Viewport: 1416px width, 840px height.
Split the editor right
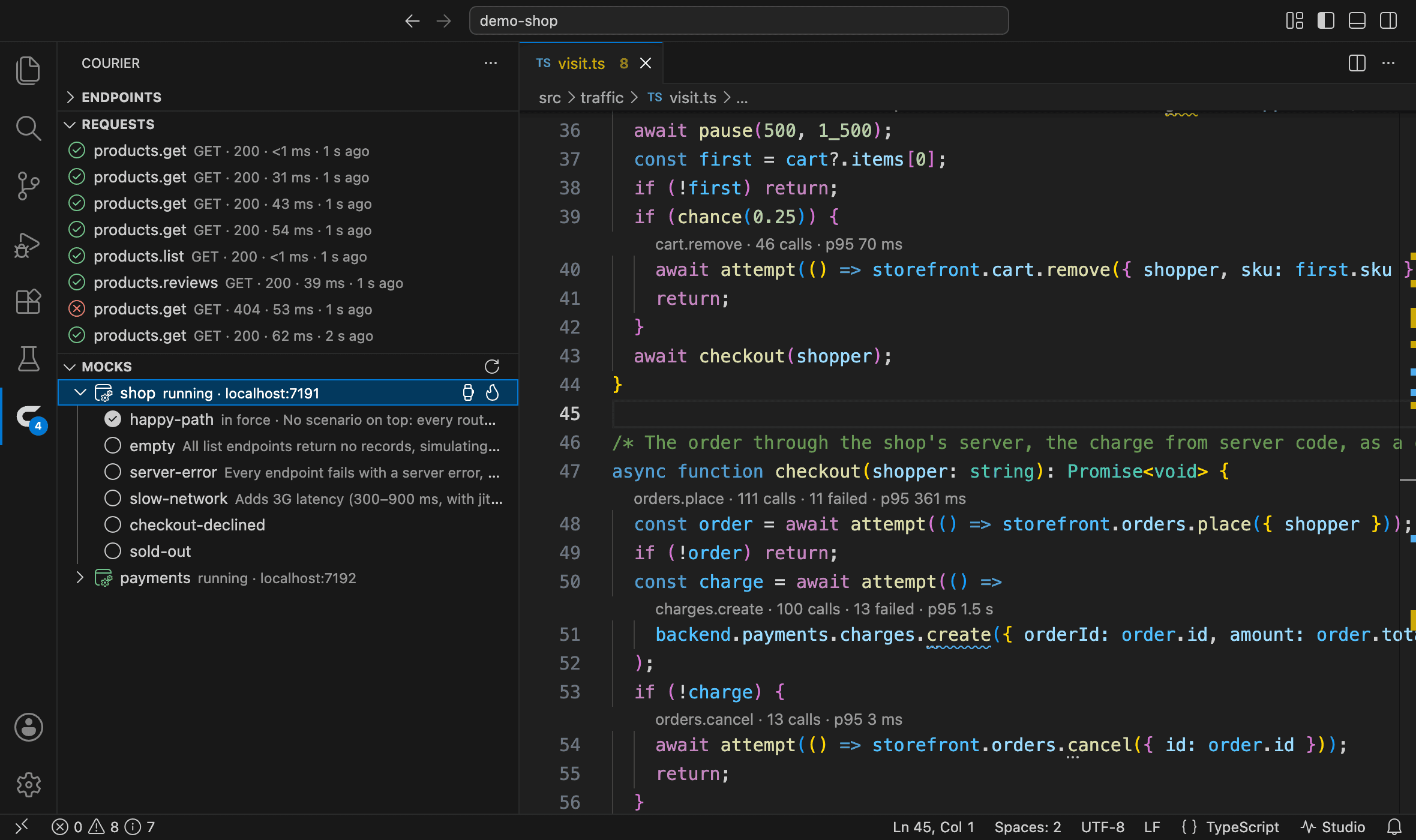click(1357, 63)
